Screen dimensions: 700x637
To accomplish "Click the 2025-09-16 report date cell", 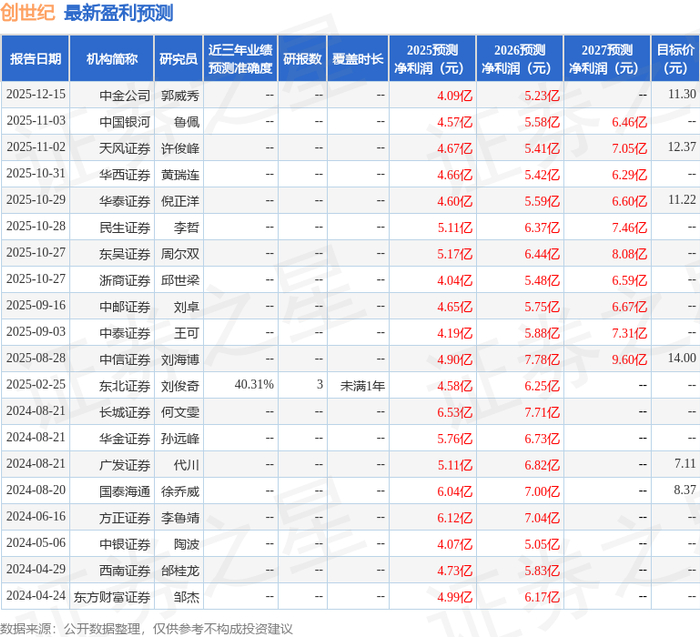I will click(x=36, y=305).
